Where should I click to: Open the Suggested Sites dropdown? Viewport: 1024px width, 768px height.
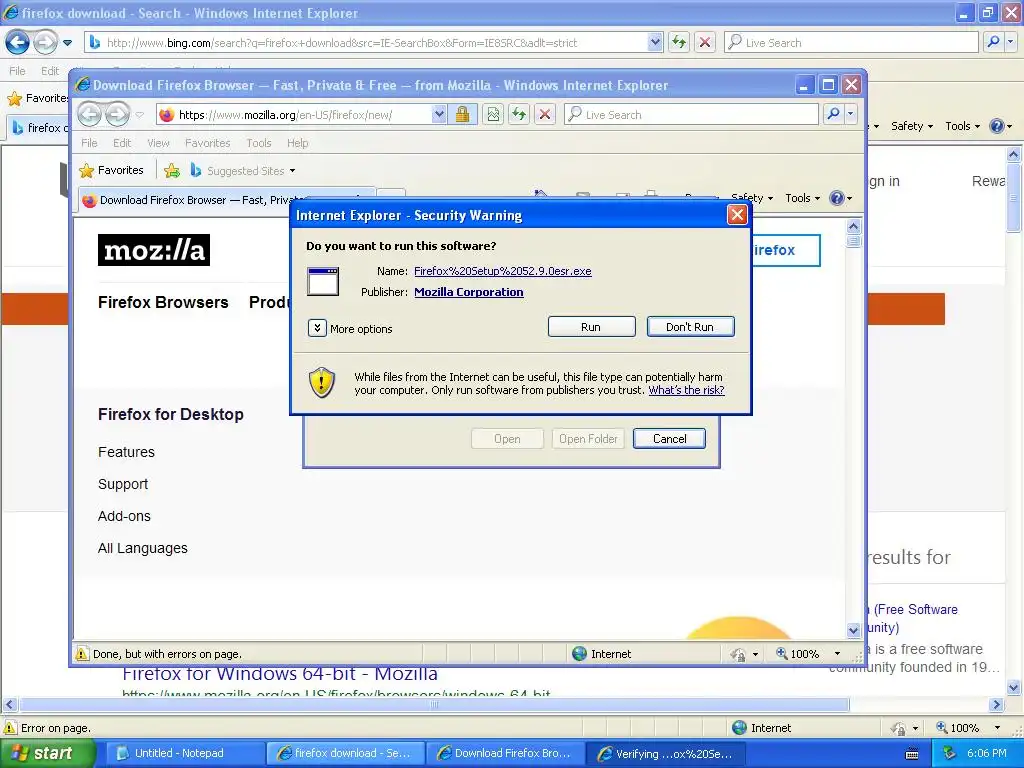(x=242, y=170)
